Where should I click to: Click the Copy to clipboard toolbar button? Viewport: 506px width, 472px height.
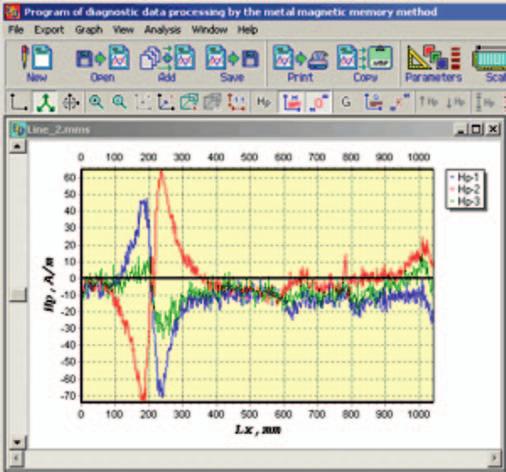pos(365,63)
